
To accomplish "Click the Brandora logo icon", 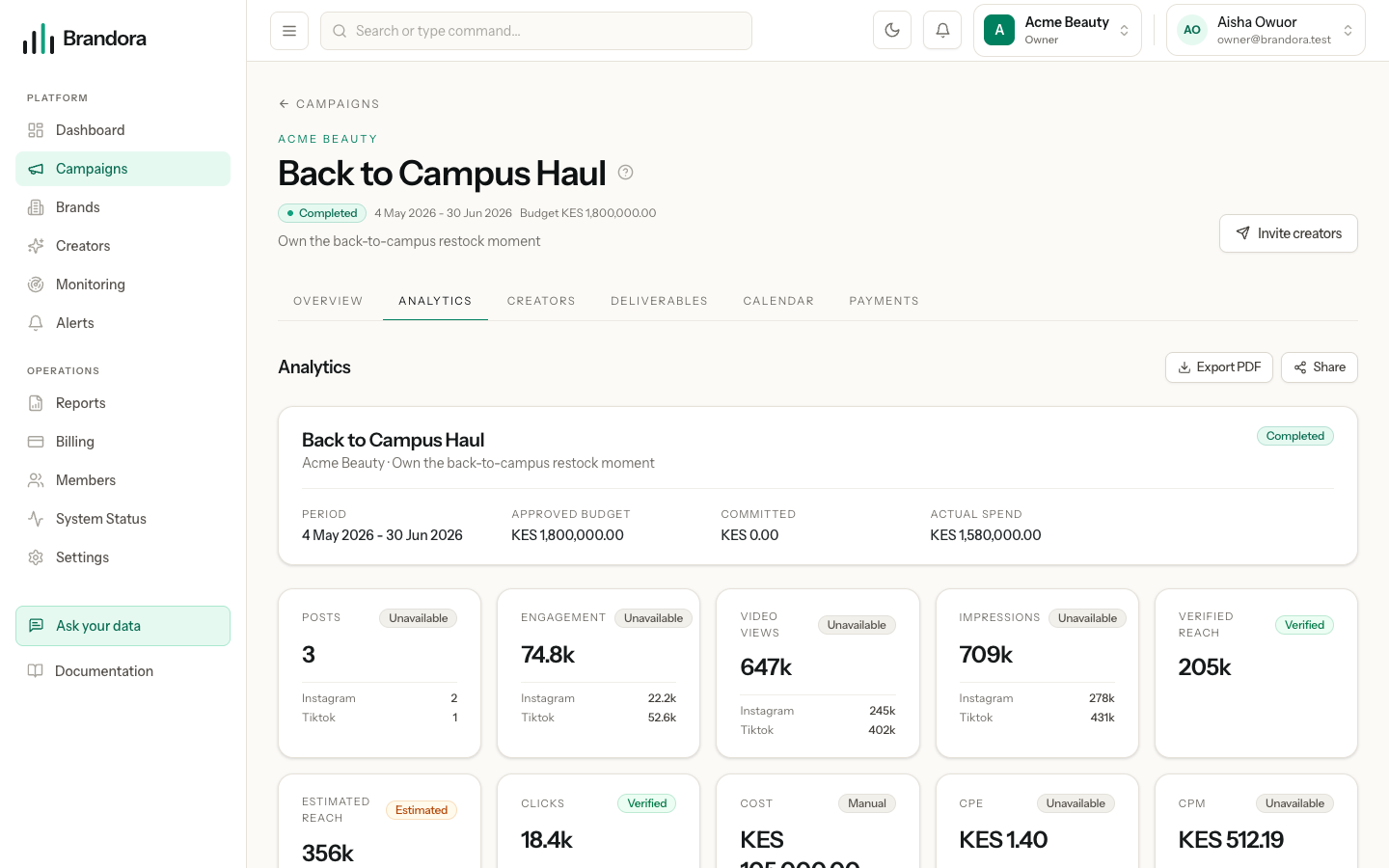I will (39, 39).
